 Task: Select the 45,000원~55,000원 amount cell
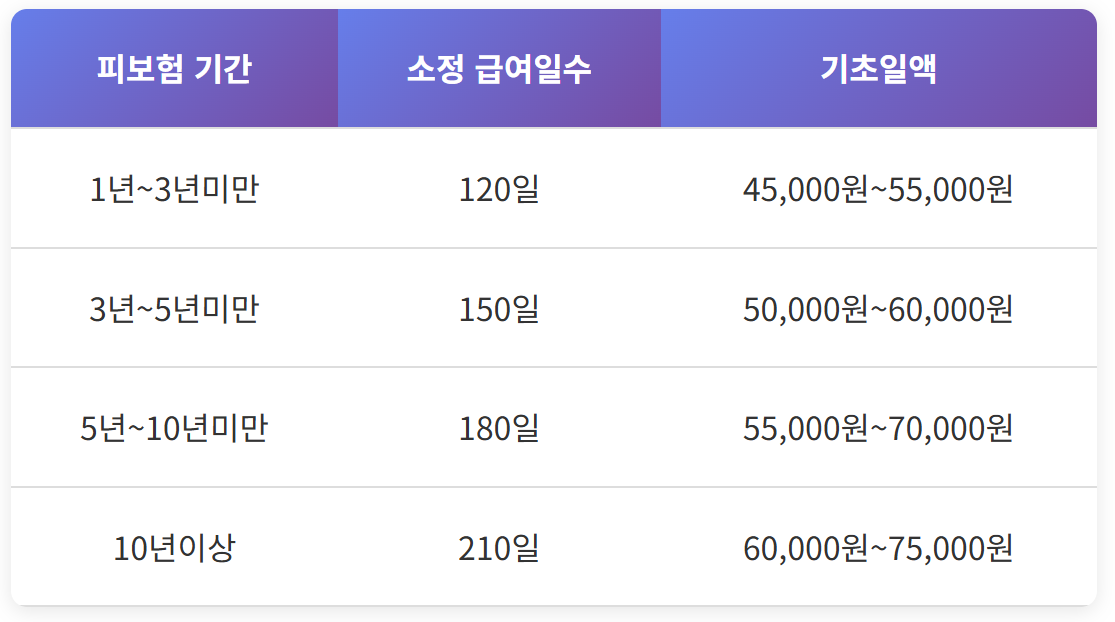(879, 189)
